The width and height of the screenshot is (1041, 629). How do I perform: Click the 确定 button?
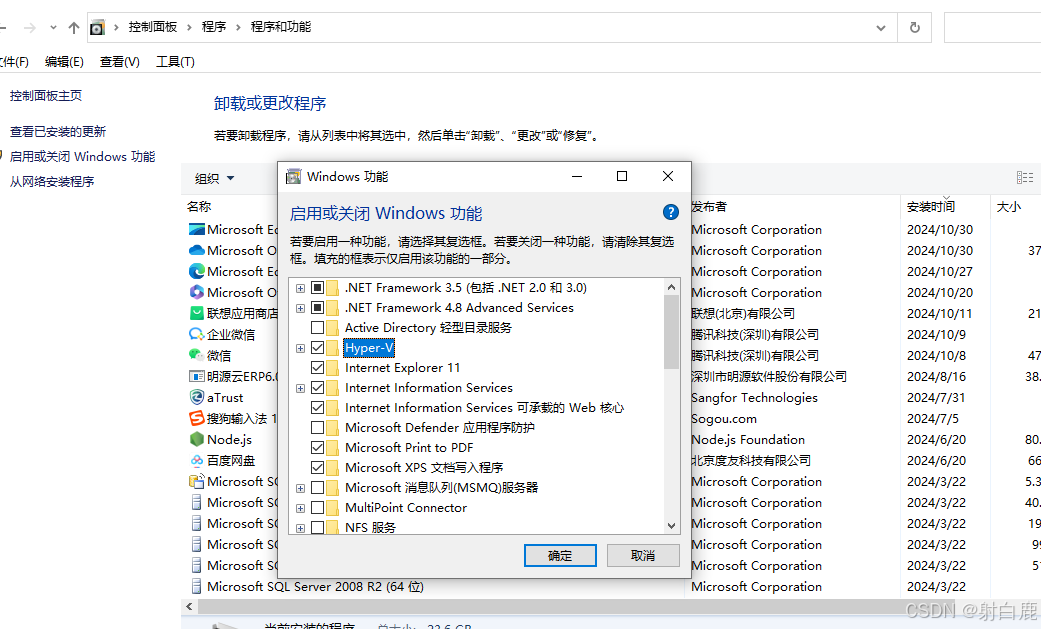tap(560, 555)
